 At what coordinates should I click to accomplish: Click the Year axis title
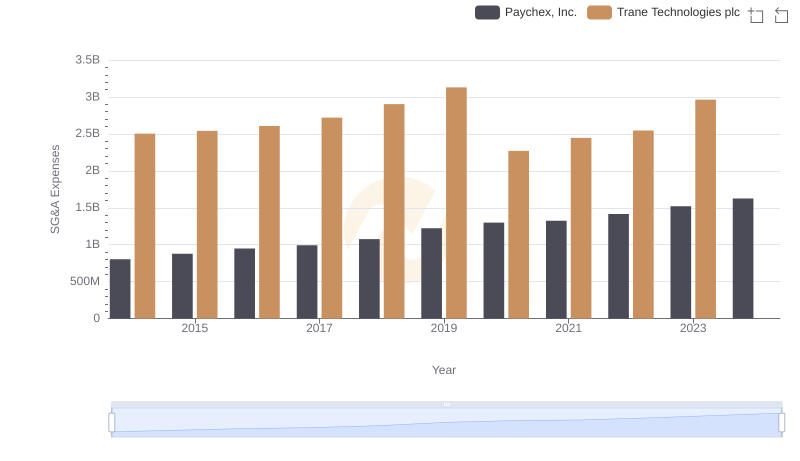pos(444,370)
